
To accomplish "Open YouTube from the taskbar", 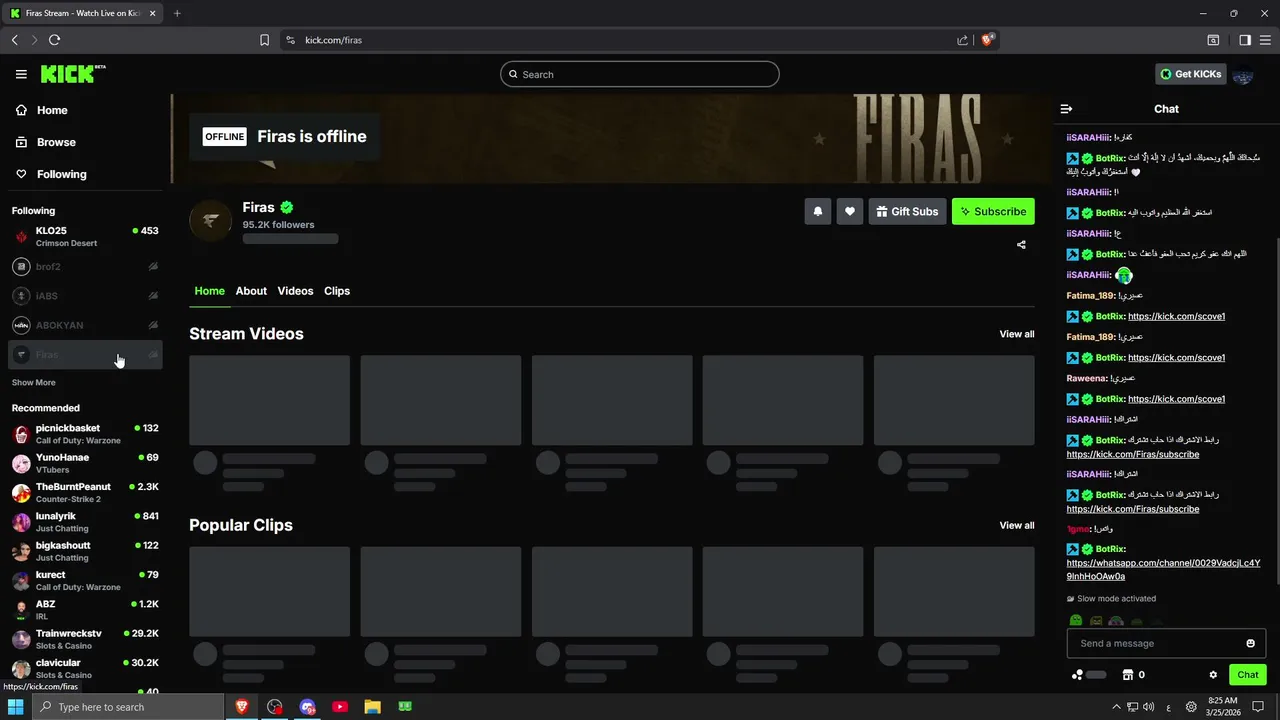I will pos(340,707).
